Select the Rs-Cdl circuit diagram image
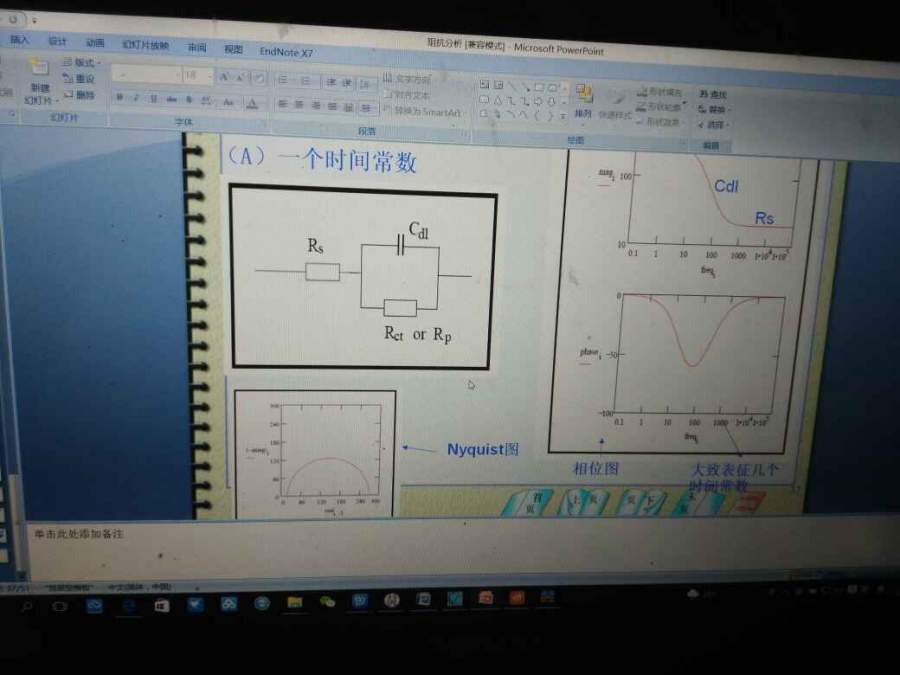Viewport: 900px width, 675px height. [363, 277]
